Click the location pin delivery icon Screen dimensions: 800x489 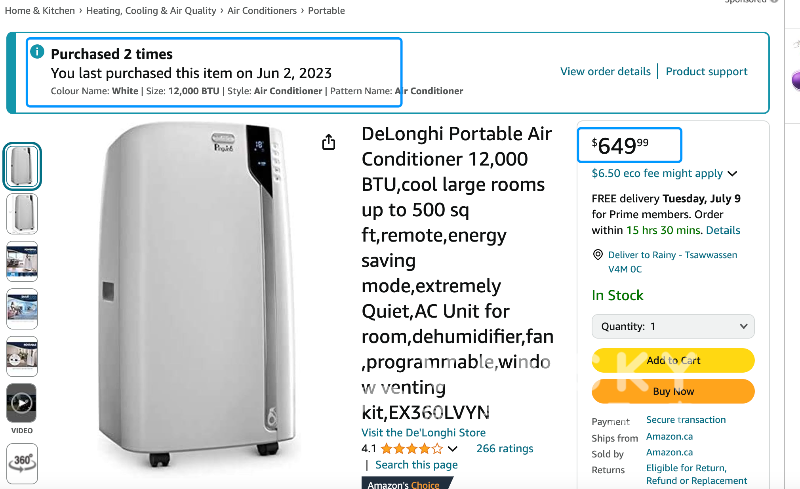tap(597, 255)
